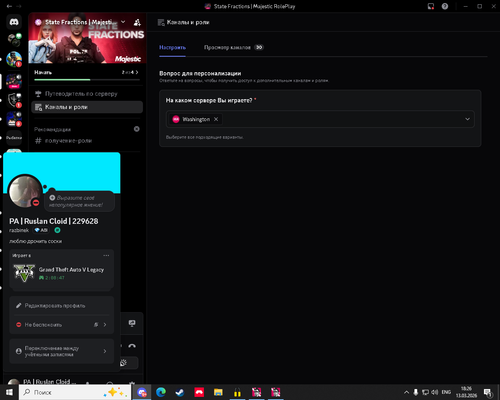Click the screen share icon in voice panel

132,323
